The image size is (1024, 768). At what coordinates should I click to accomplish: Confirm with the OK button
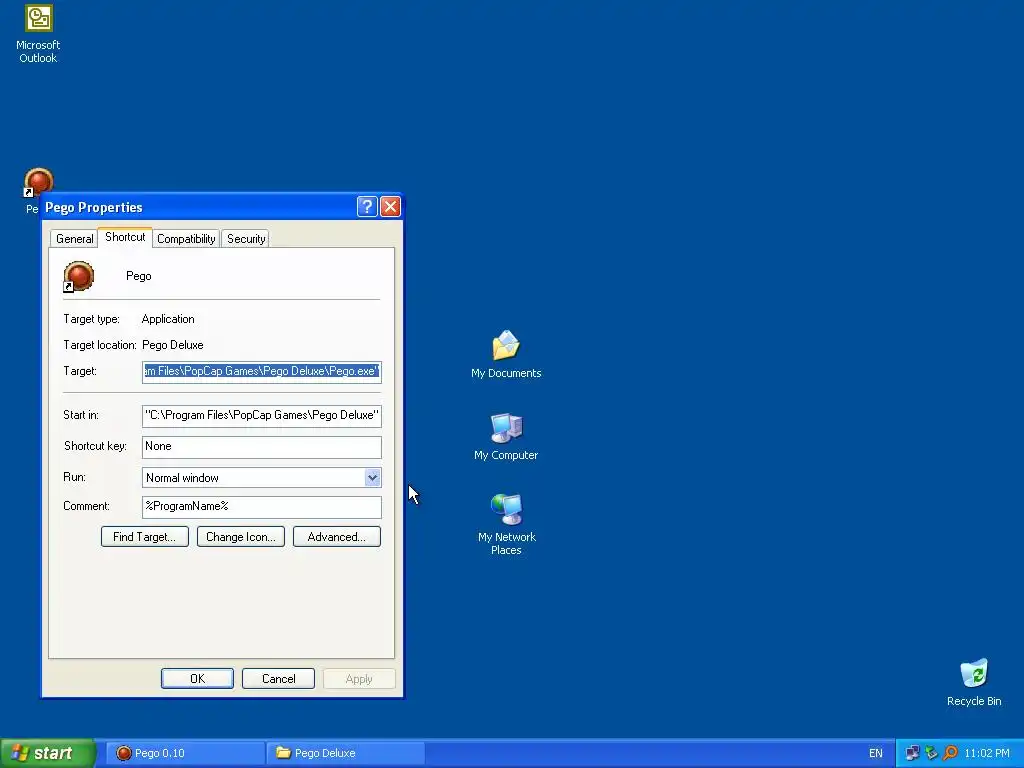pyautogui.click(x=197, y=679)
